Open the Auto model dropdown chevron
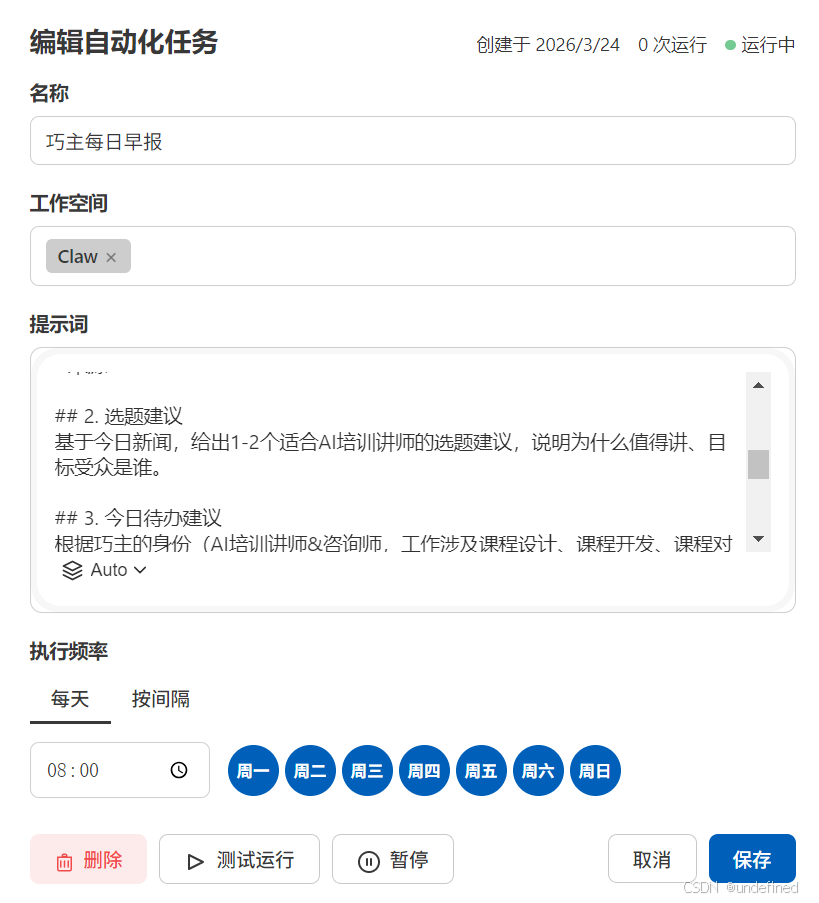Image resolution: width=819 pixels, height=903 pixels. pyautogui.click(x=140, y=570)
